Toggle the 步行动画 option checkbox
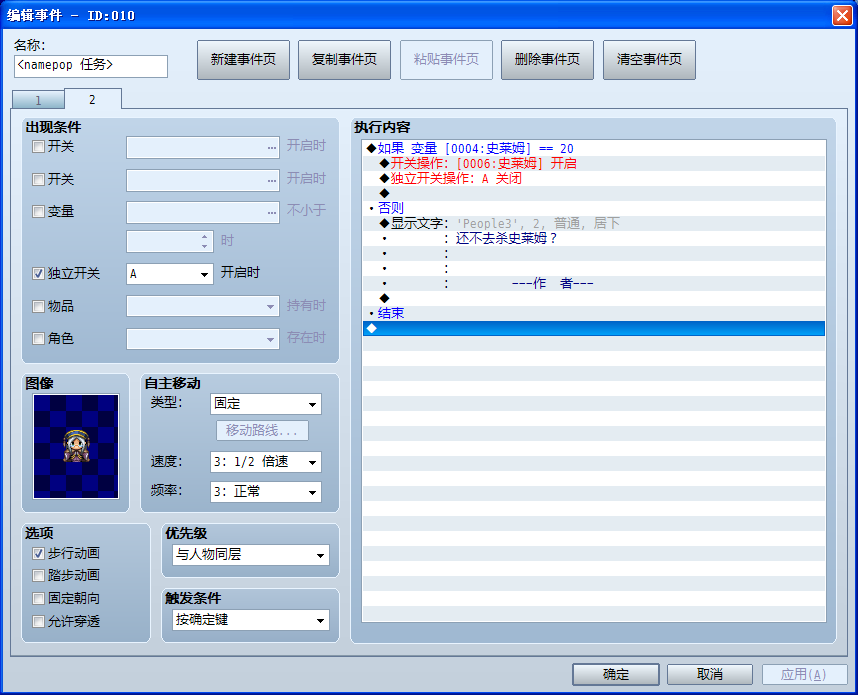The width and height of the screenshot is (858, 695). tap(38, 554)
